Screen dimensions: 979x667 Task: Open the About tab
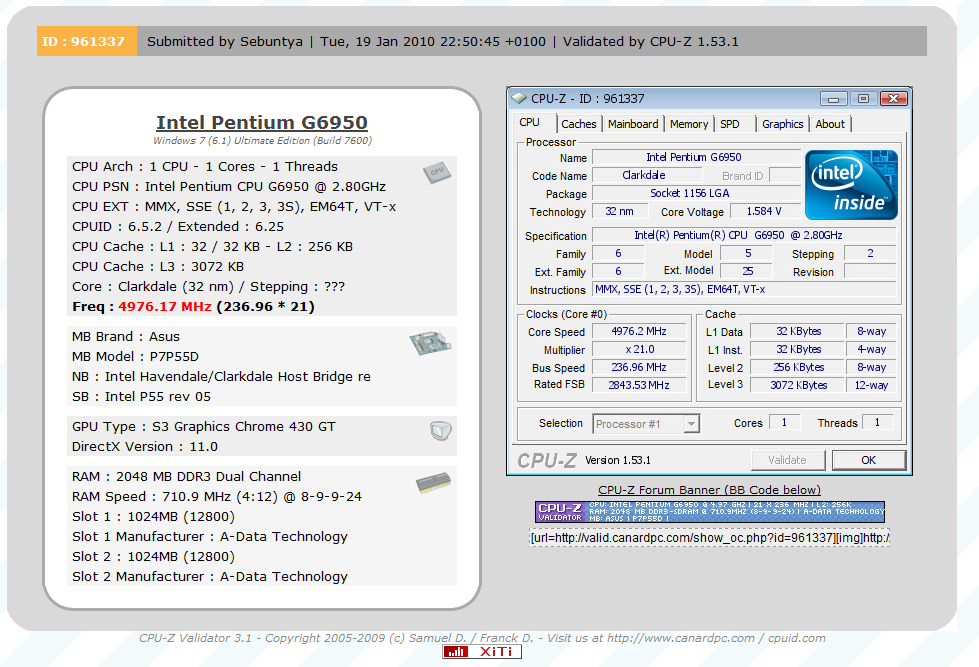[x=830, y=124]
